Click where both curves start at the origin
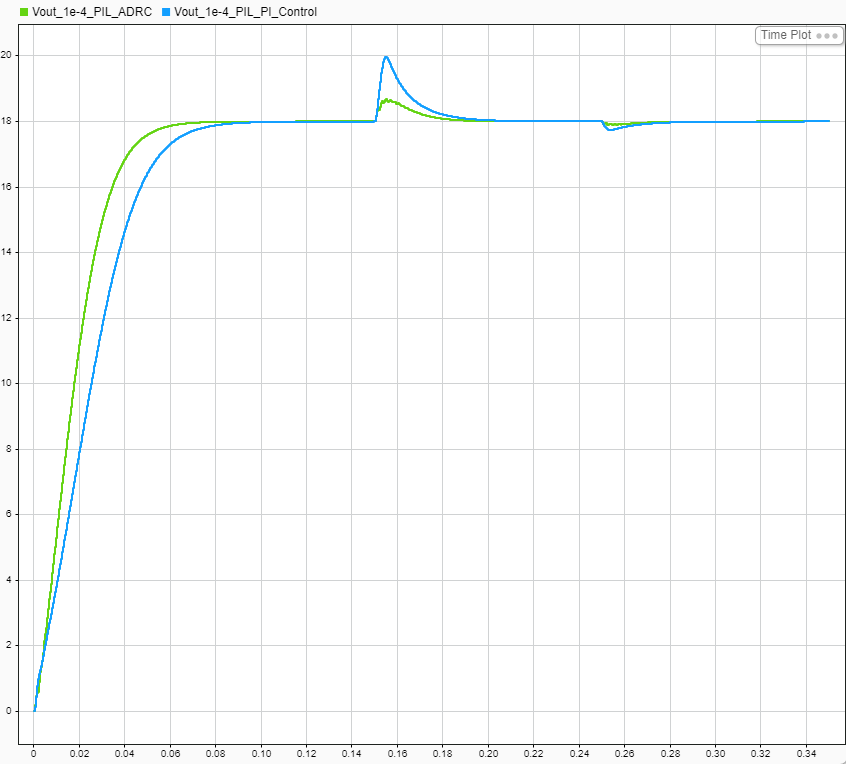The image size is (846, 764). (34, 711)
